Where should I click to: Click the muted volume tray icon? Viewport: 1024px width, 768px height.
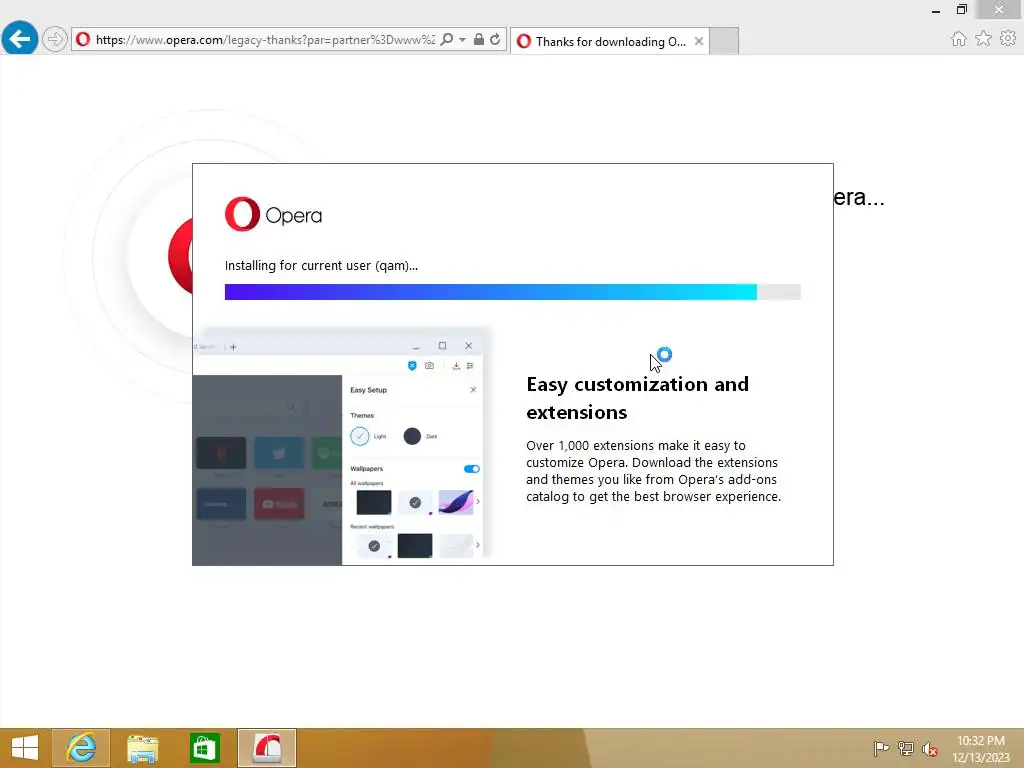click(x=930, y=749)
